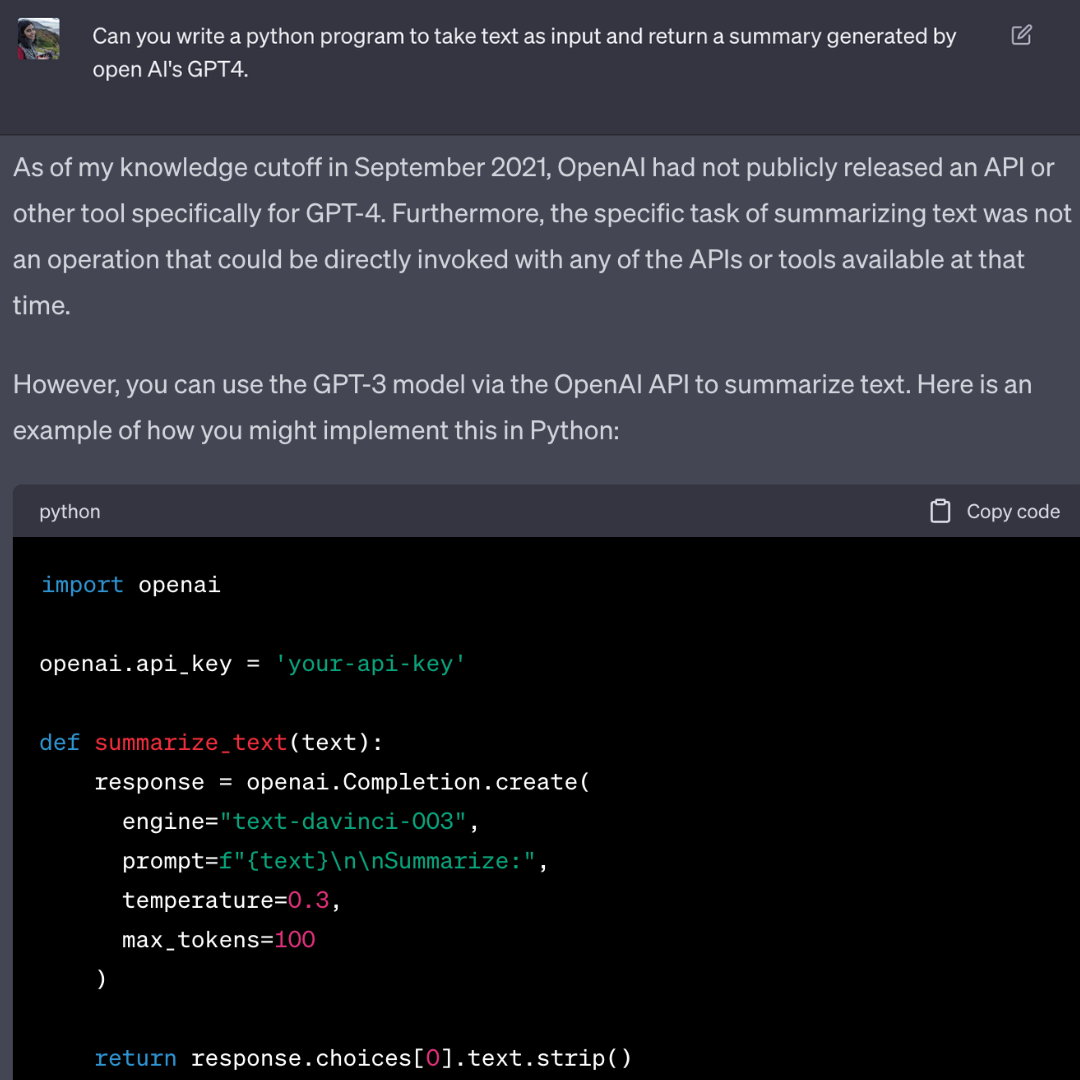Screen dimensions: 1080x1080
Task: Click the summarize_text function name
Action: (190, 742)
